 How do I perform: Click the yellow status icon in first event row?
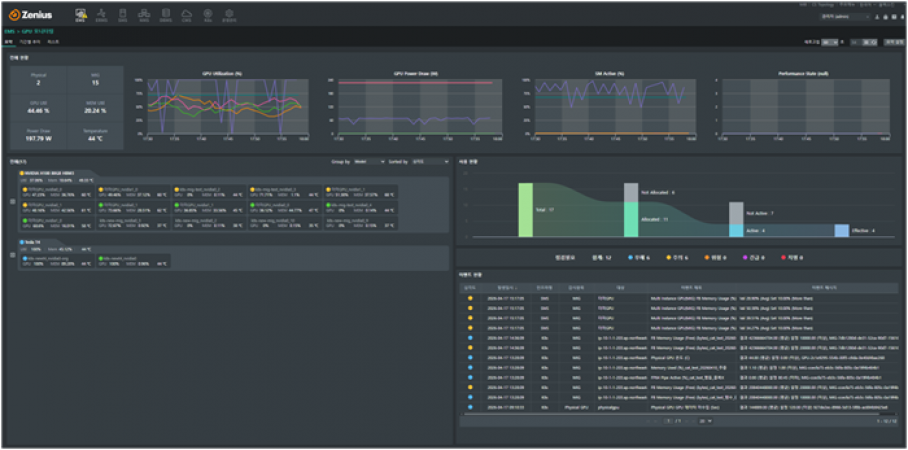tap(472, 298)
